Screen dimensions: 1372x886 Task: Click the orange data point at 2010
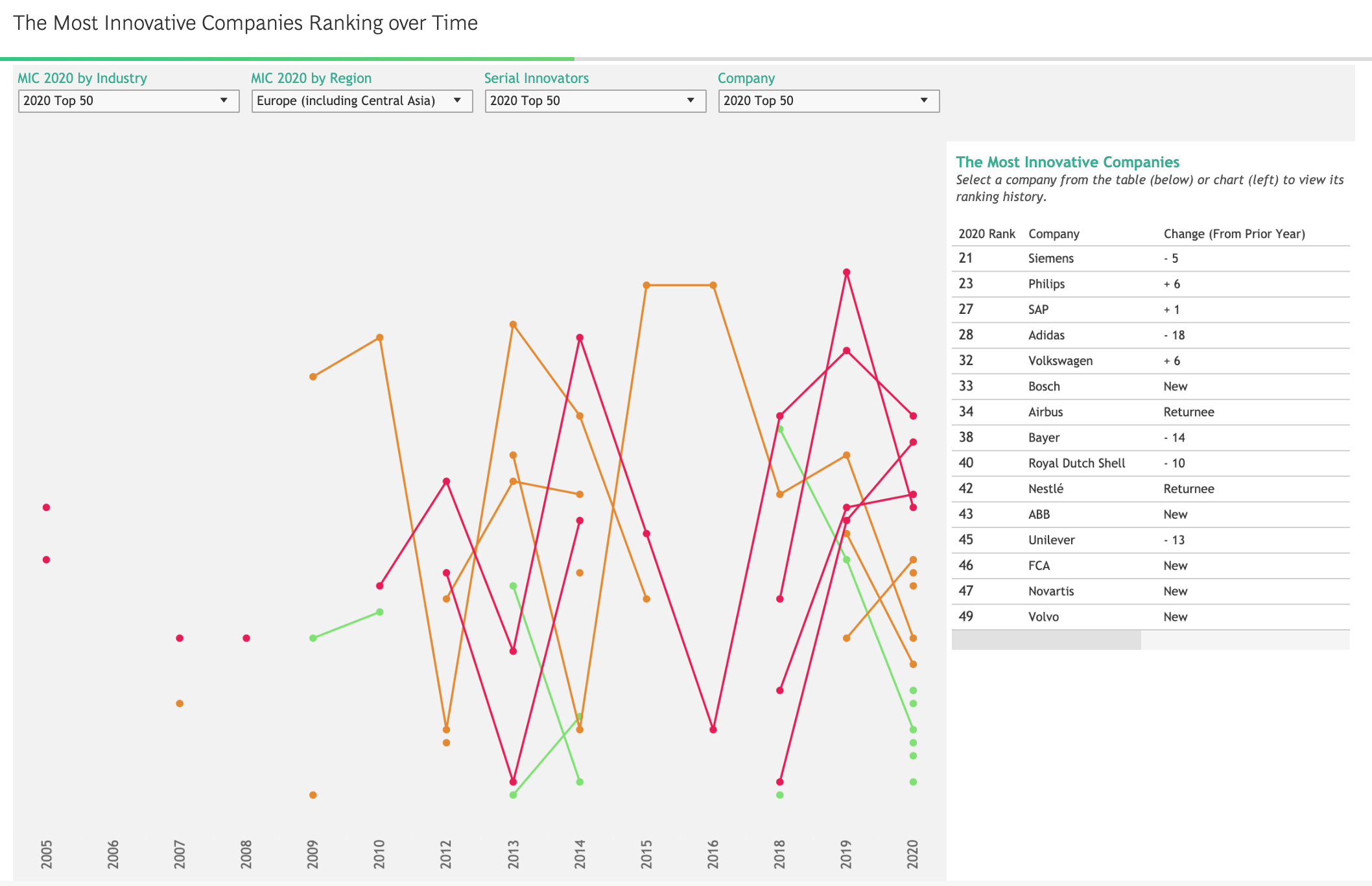coord(380,338)
